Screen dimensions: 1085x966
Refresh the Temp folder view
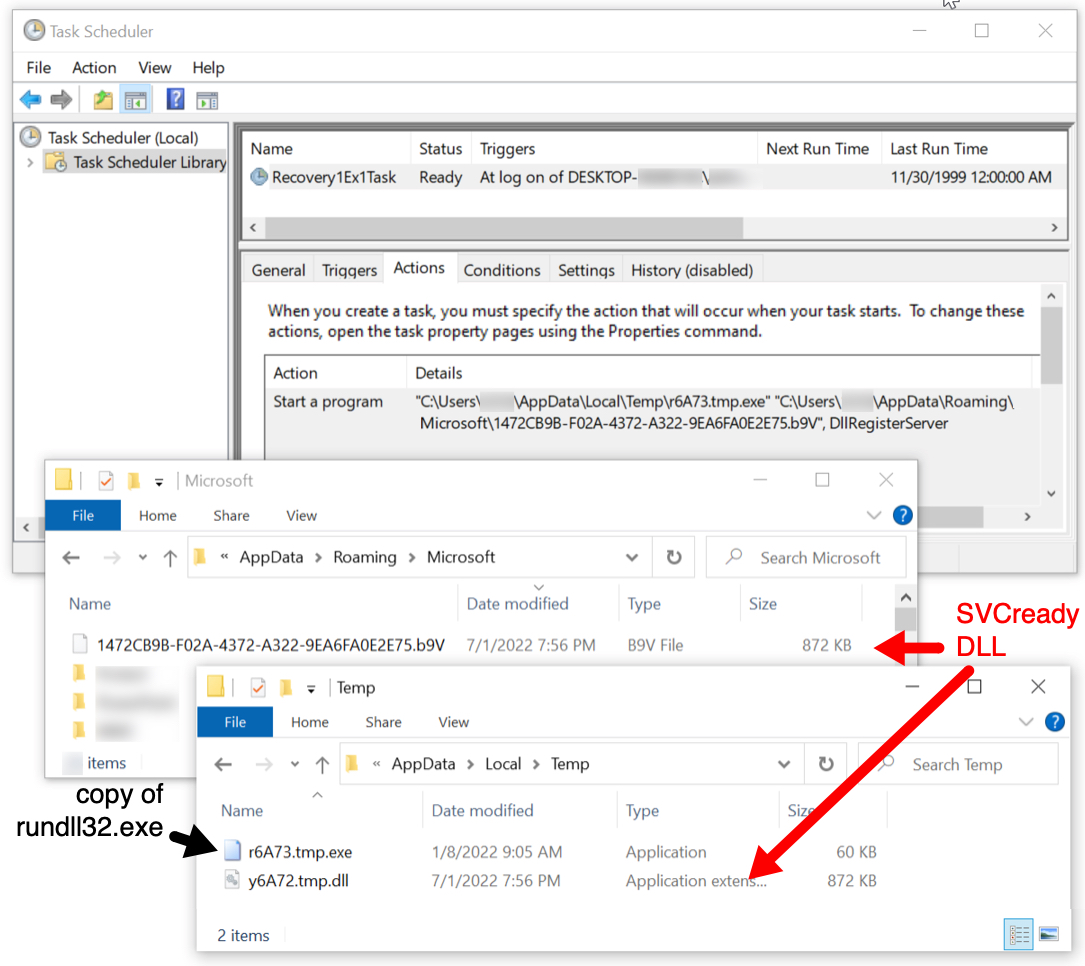click(826, 764)
